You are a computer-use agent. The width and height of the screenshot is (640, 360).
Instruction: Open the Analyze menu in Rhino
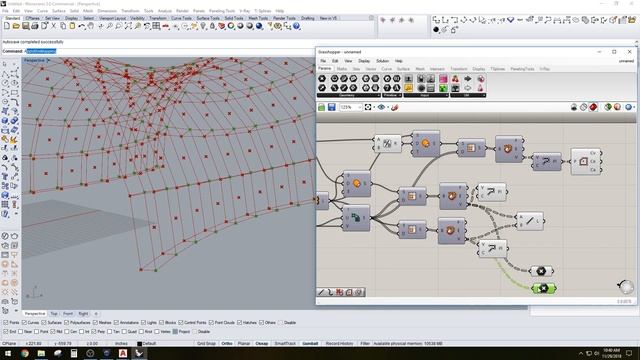[x=164, y=11]
